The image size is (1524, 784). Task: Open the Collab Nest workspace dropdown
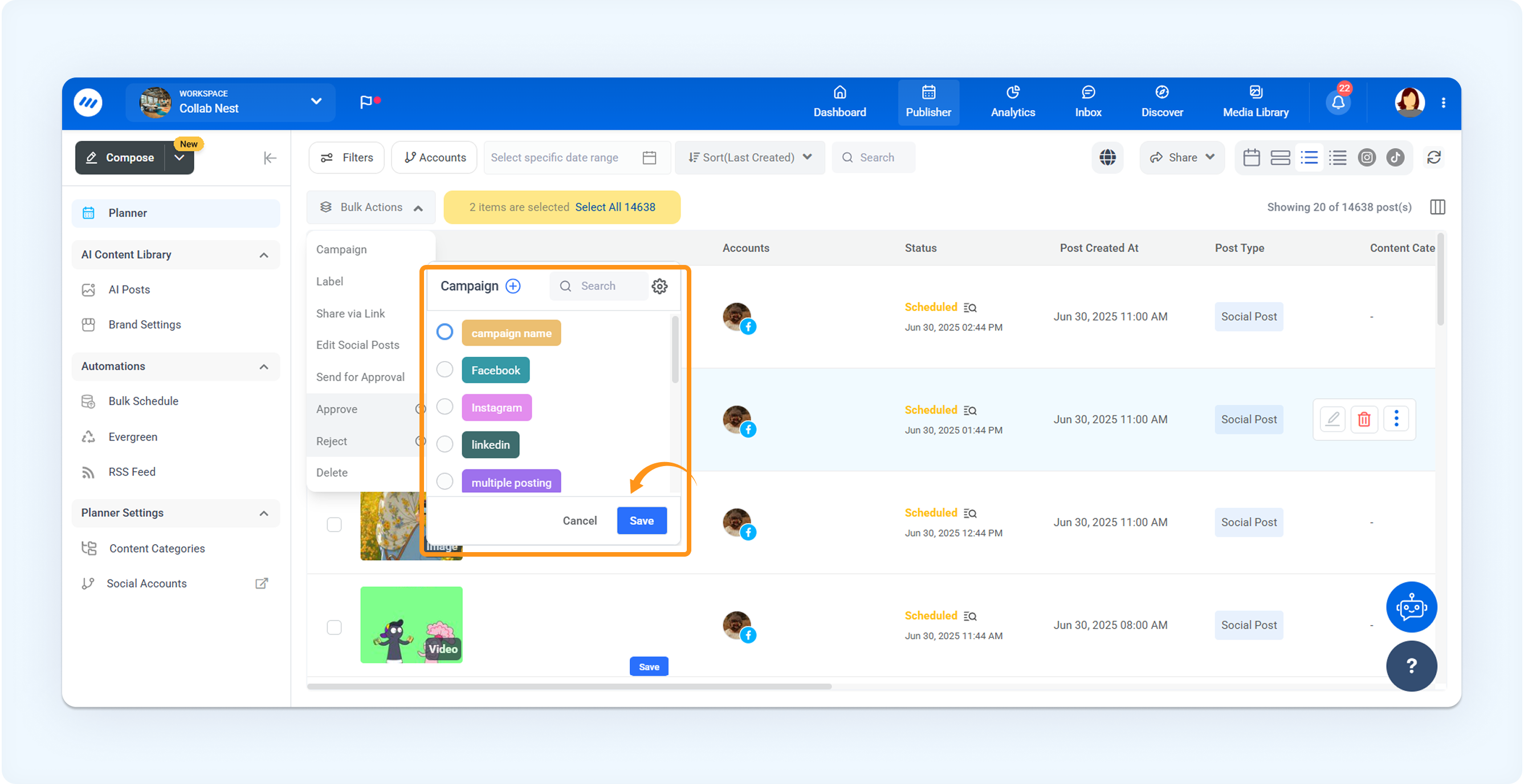click(x=231, y=103)
